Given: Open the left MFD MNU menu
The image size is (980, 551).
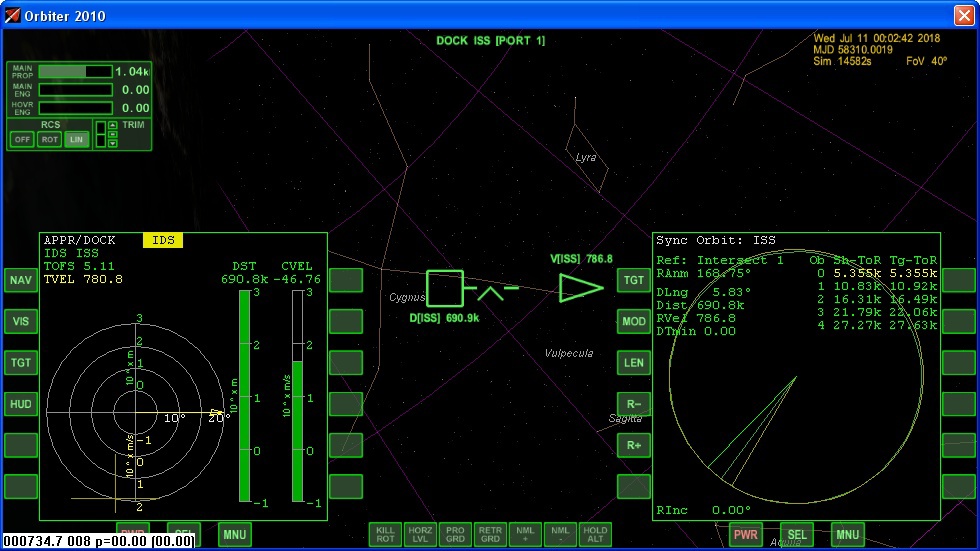Looking at the screenshot, I should click(234, 535).
